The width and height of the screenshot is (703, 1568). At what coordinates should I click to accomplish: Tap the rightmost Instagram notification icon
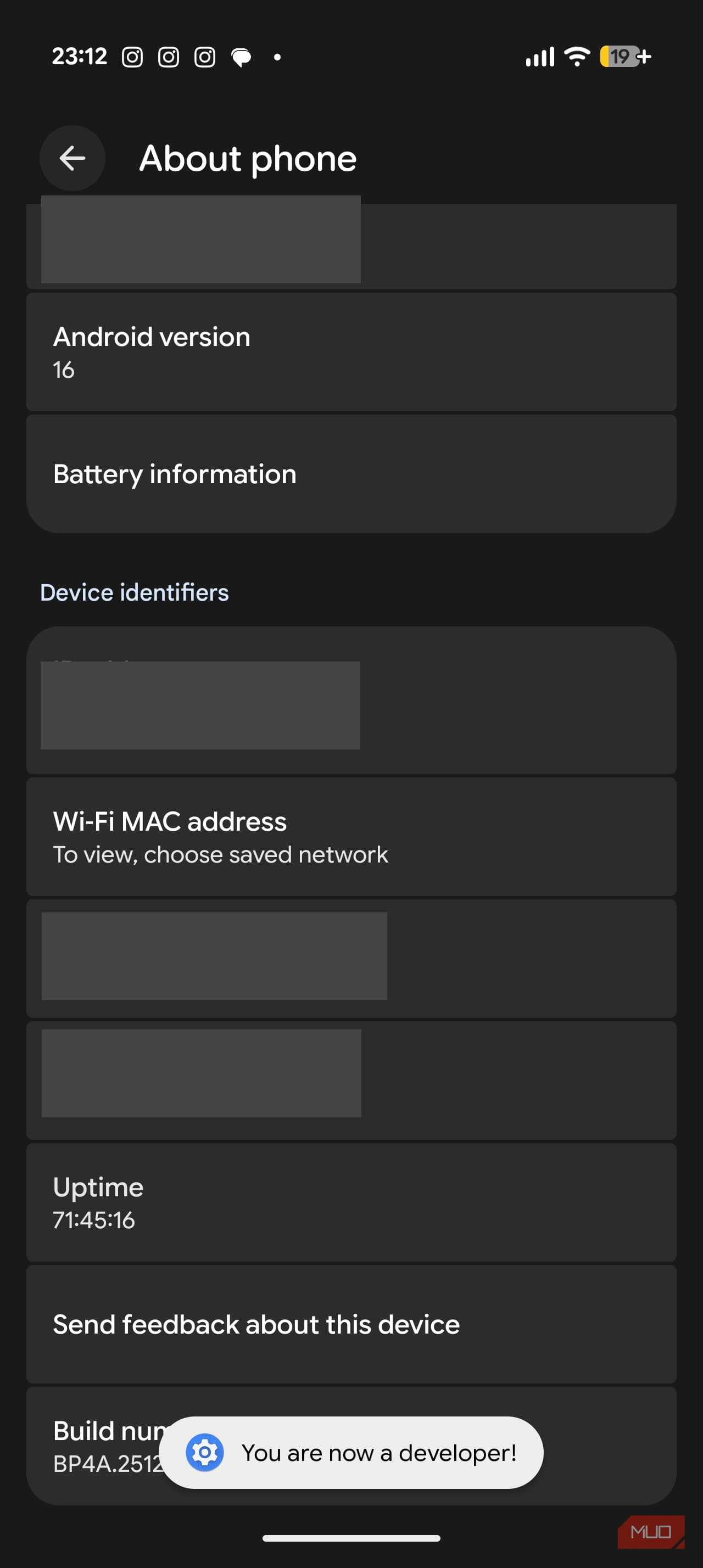click(204, 57)
